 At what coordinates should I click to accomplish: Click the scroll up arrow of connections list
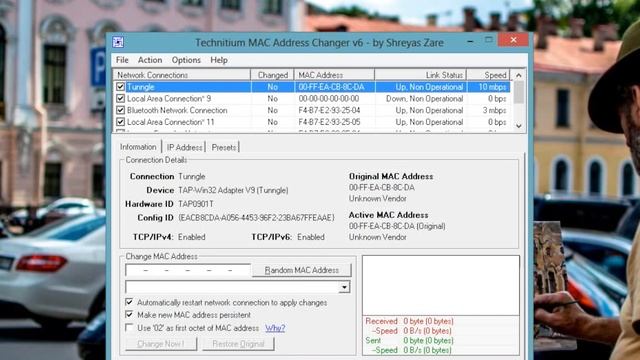click(x=519, y=75)
